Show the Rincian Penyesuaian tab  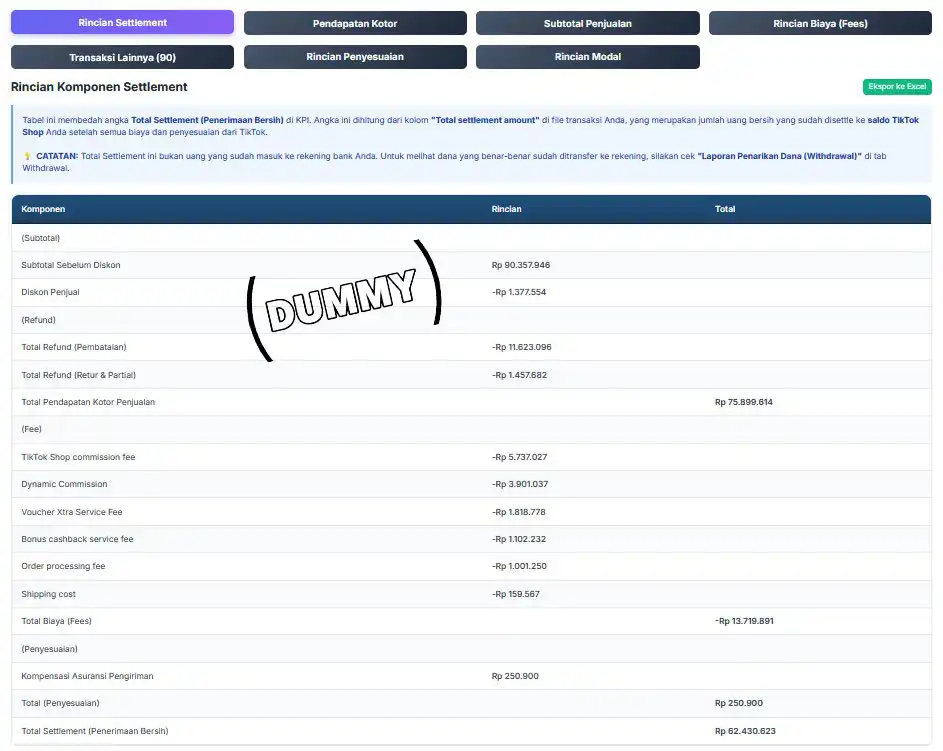[355, 57]
